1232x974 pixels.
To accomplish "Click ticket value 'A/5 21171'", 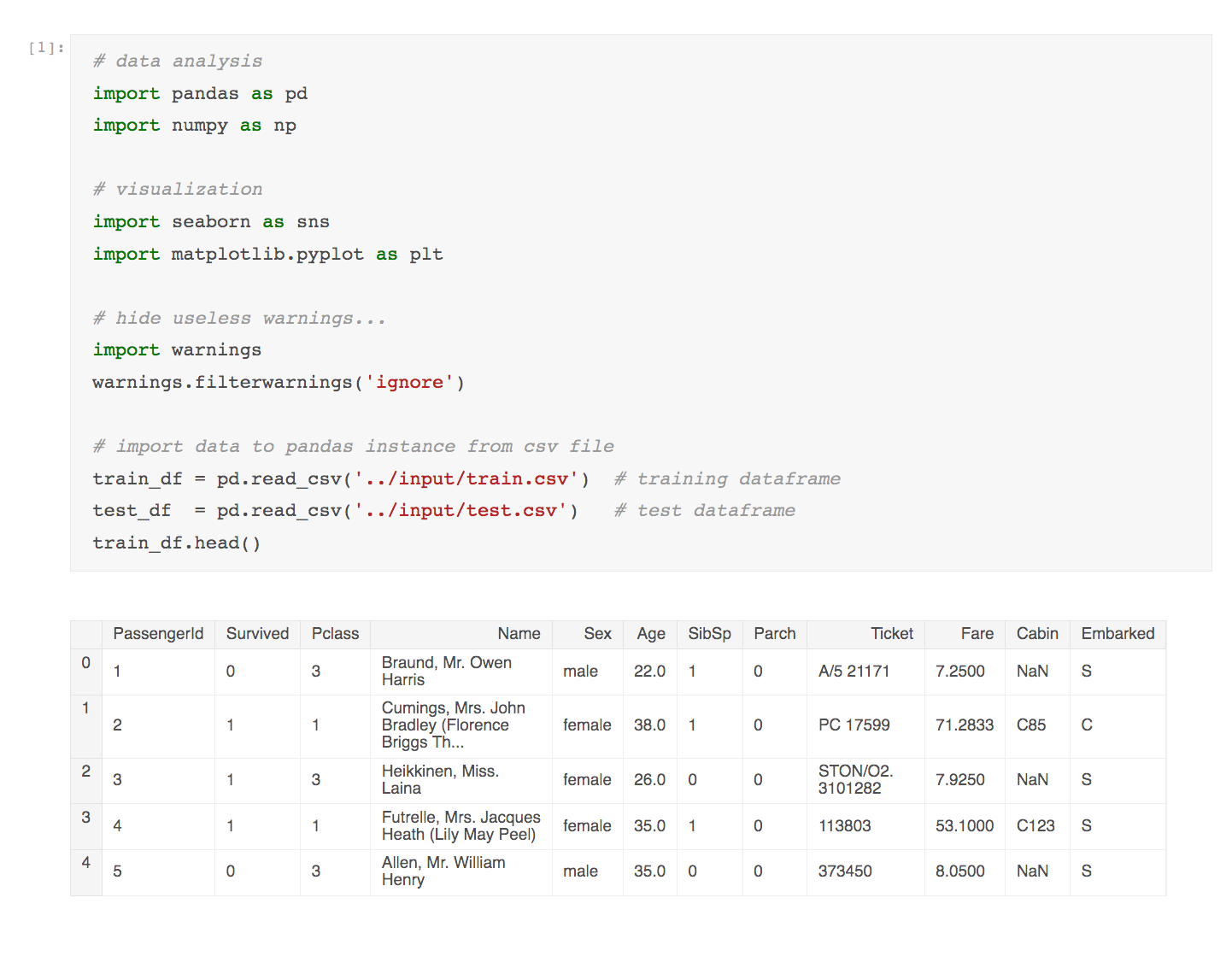I will point(854,672).
